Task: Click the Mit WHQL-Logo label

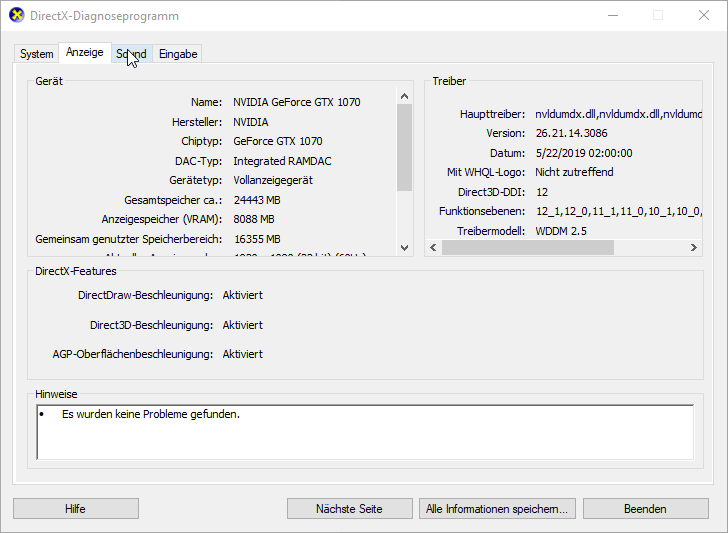Action: pyautogui.click(x=486, y=172)
